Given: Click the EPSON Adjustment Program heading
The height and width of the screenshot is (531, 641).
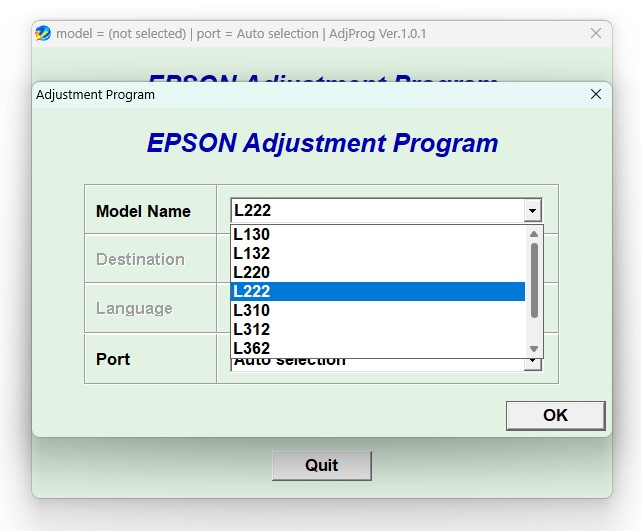Looking at the screenshot, I should pos(323,143).
